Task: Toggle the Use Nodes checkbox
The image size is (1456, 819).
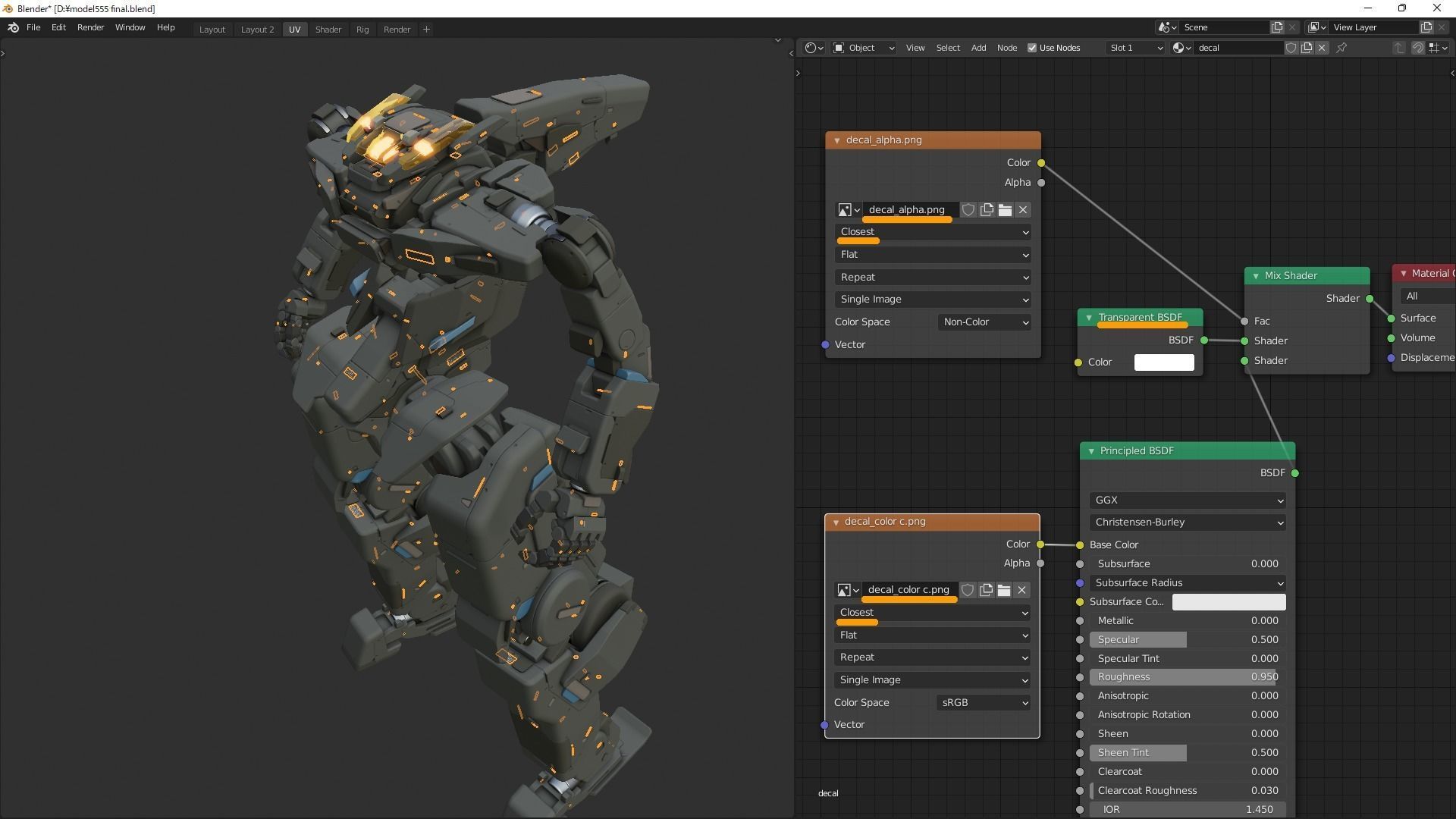Action: tap(1032, 48)
